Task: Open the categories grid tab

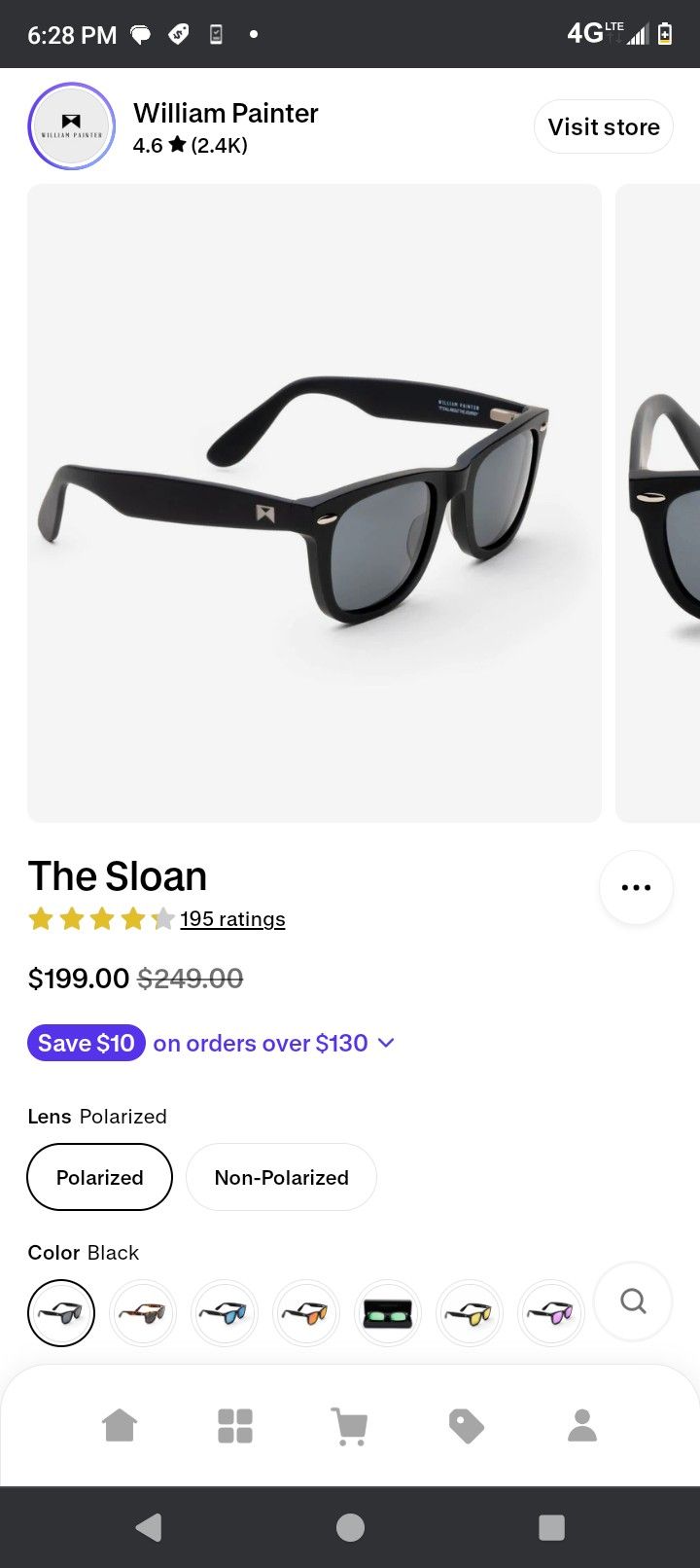Action: point(235,1426)
